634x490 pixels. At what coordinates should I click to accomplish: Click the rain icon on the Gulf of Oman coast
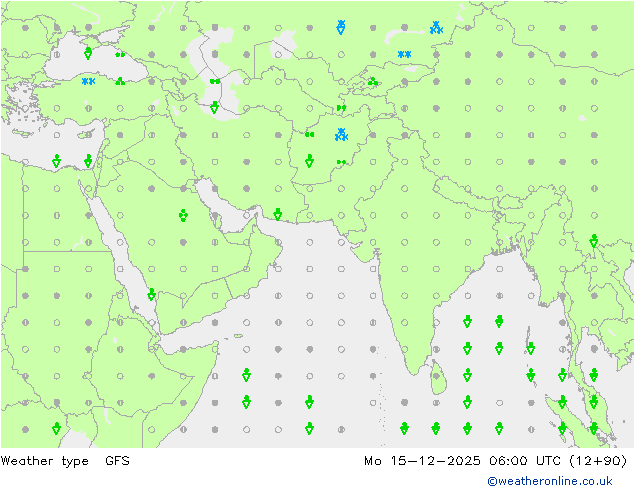pos(278,214)
